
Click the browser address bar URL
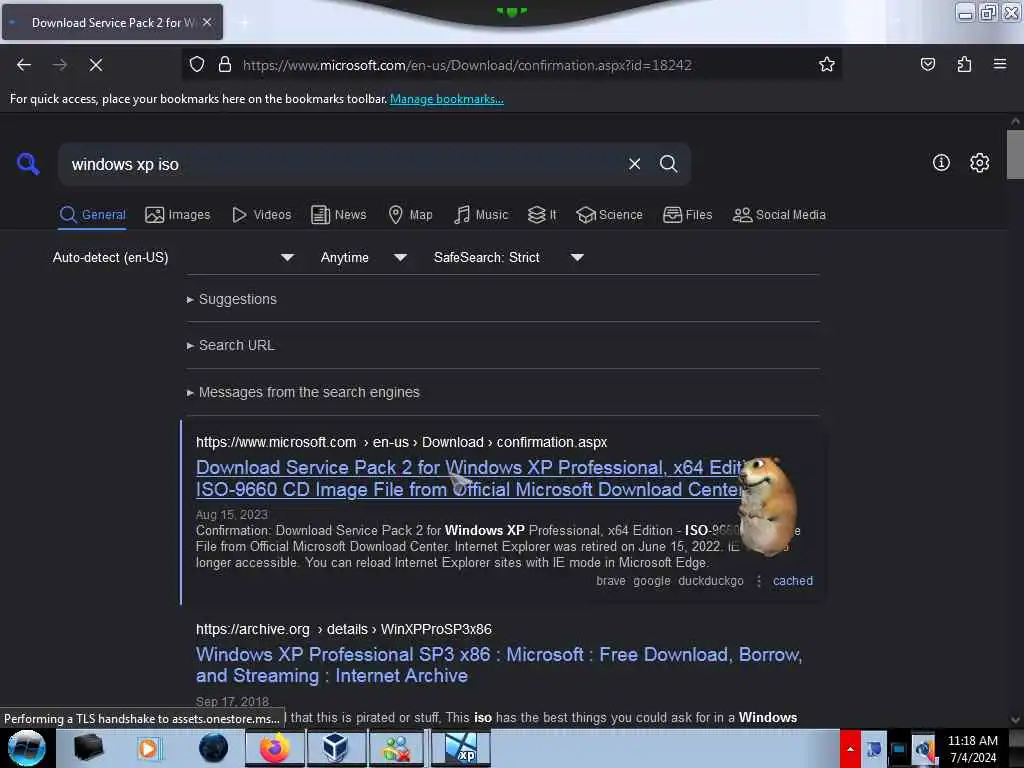[x=467, y=65]
